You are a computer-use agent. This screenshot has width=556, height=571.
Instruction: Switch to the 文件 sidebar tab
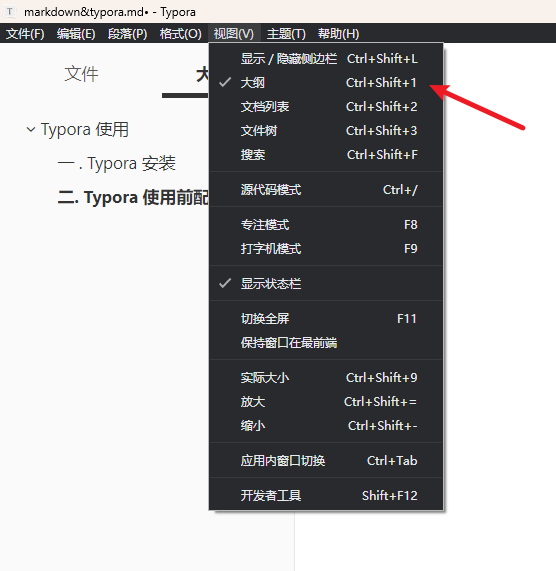point(81,74)
